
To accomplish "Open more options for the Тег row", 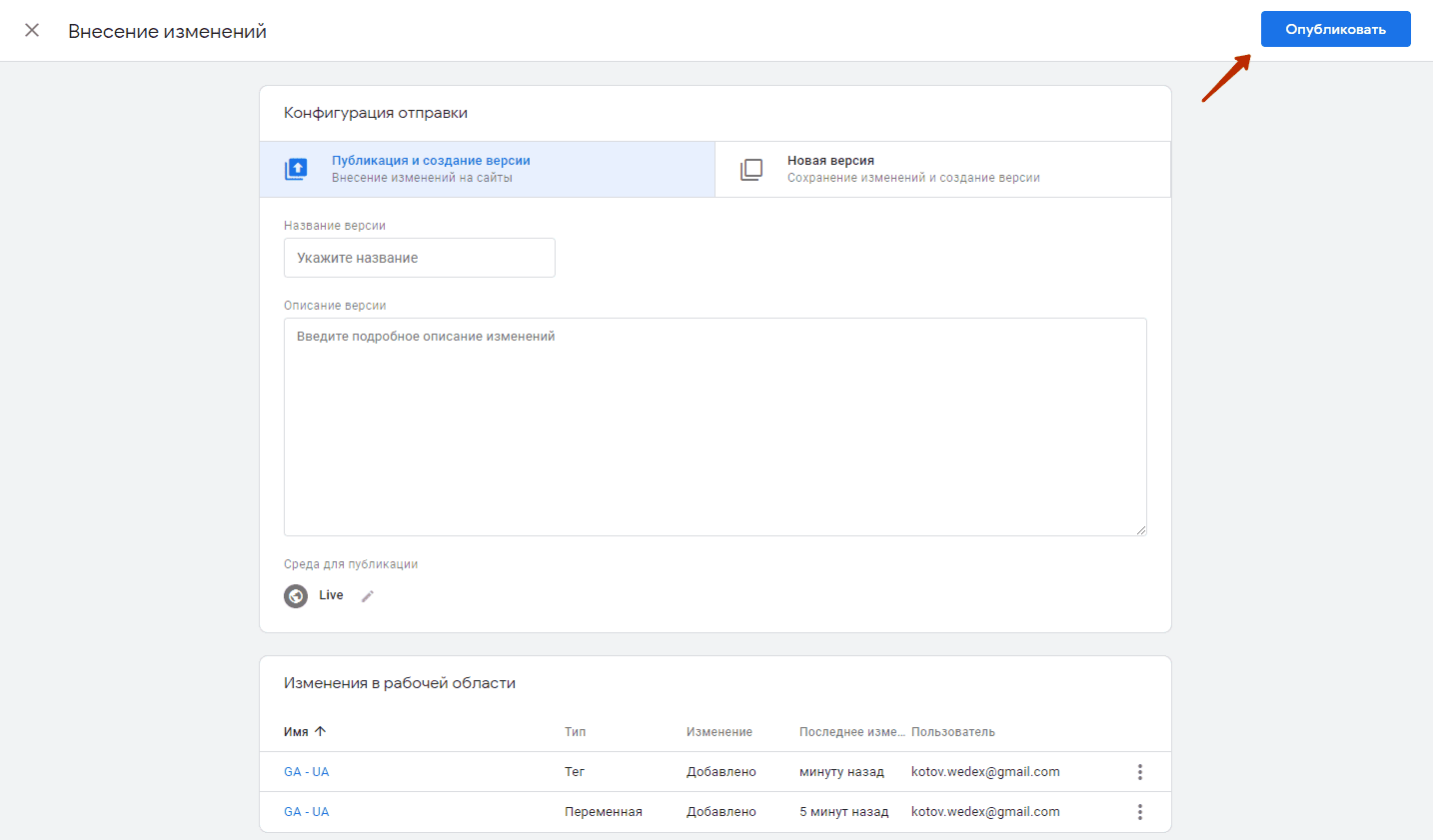I will [1140, 772].
